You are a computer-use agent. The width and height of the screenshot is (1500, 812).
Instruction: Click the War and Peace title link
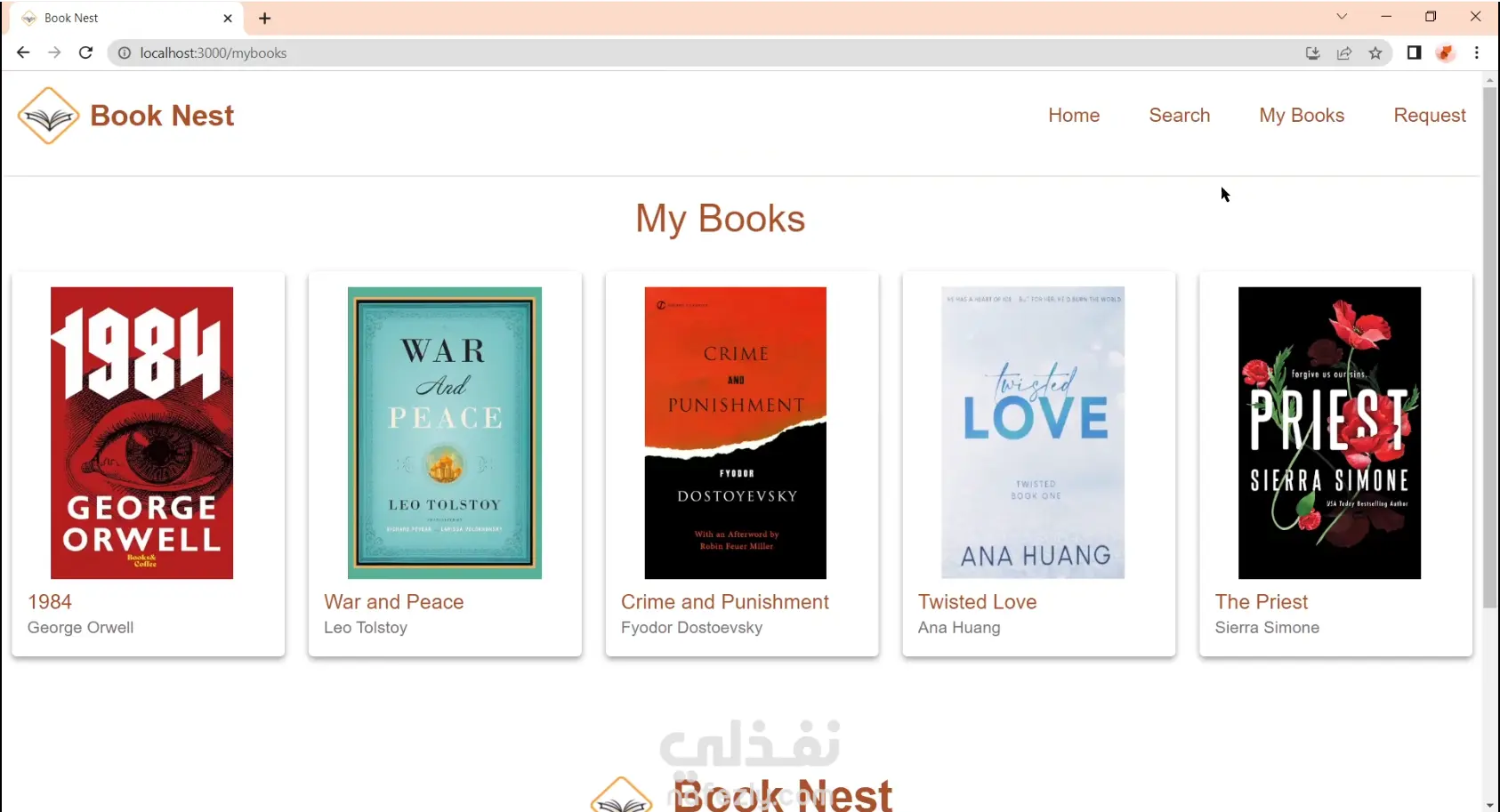(x=393, y=601)
